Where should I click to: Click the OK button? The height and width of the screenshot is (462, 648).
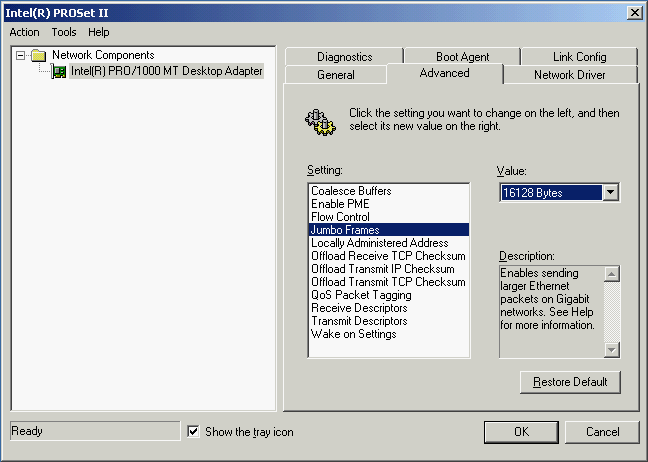click(521, 432)
